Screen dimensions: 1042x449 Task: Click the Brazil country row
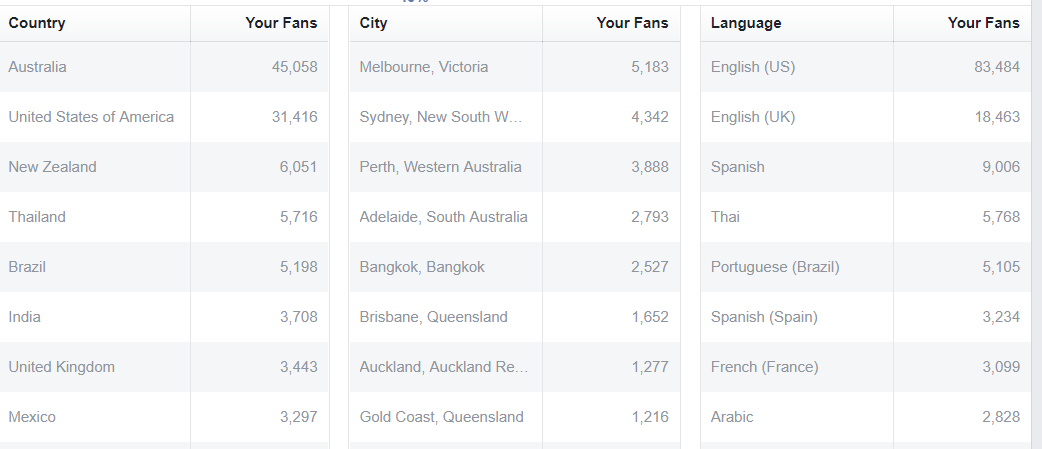coord(164,267)
